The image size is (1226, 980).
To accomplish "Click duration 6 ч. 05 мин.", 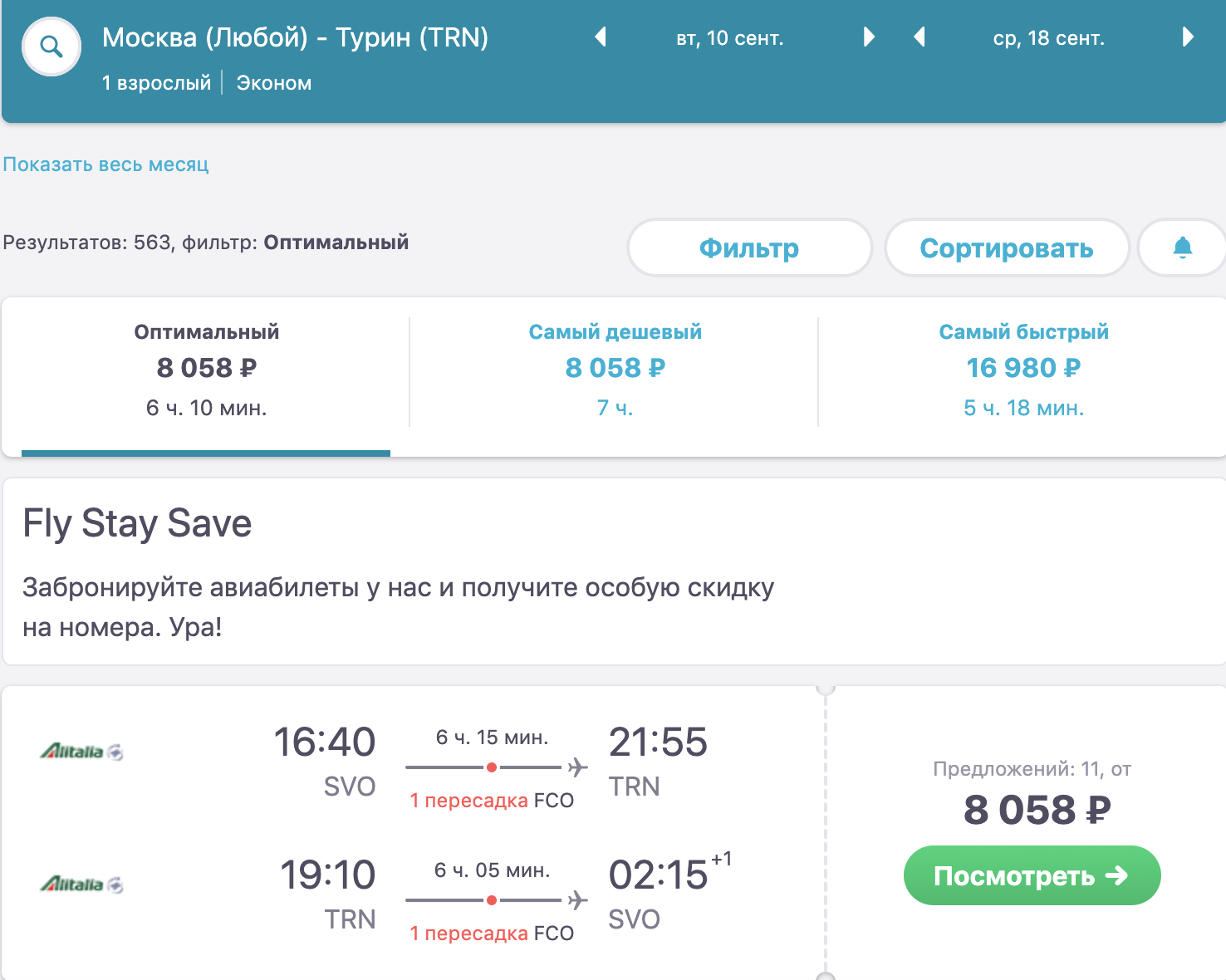I will tap(493, 870).
